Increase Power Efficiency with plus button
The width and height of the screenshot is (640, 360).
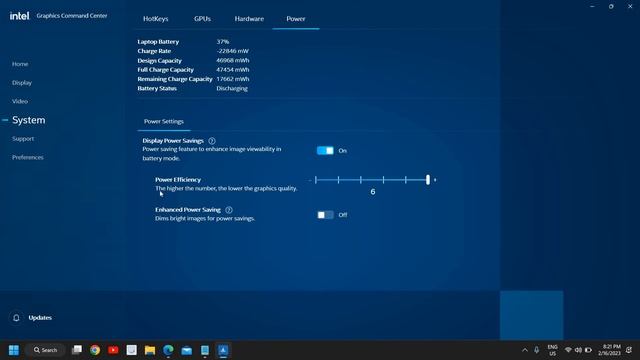point(435,180)
